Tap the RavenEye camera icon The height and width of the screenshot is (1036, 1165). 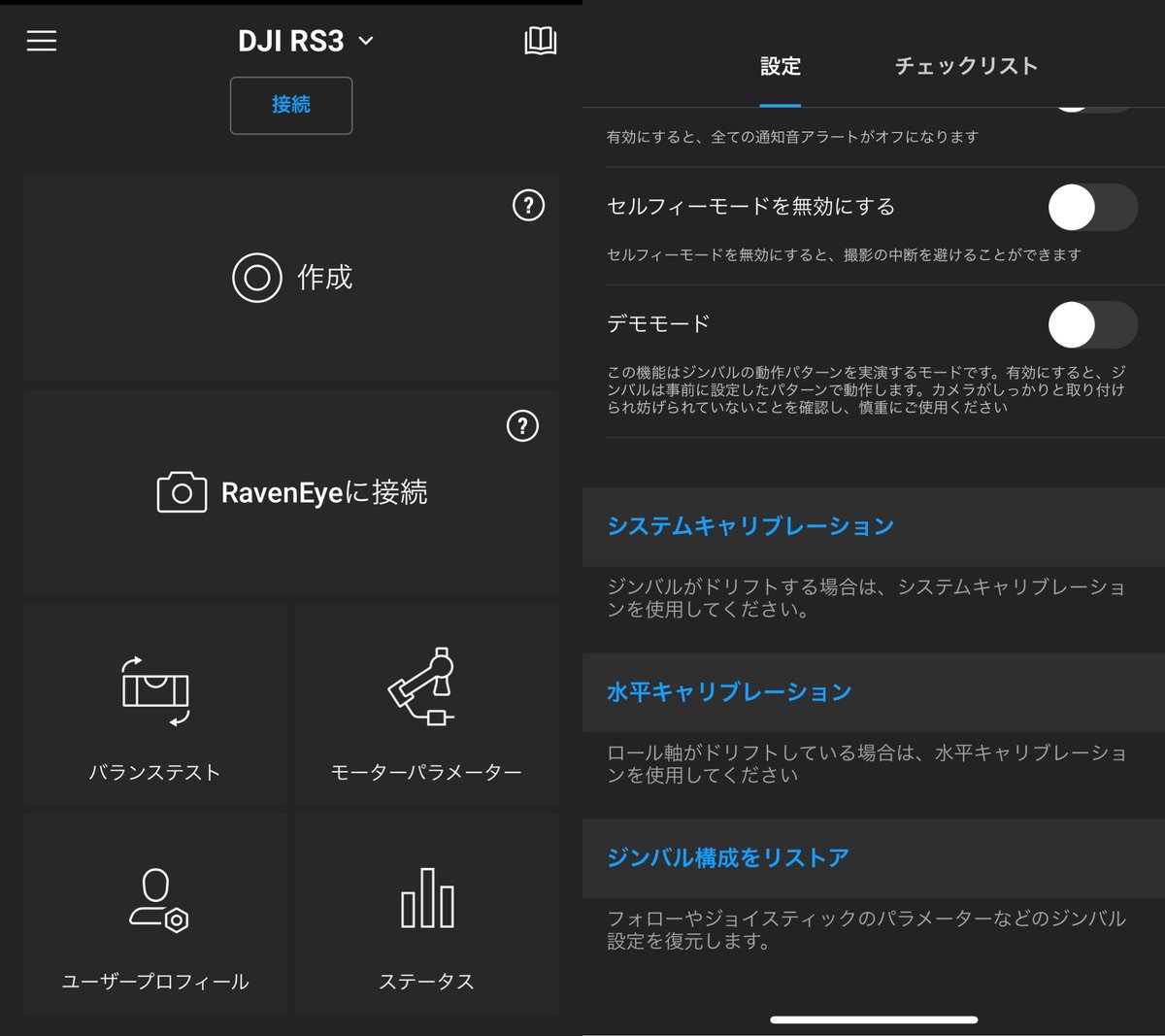coord(182,492)
